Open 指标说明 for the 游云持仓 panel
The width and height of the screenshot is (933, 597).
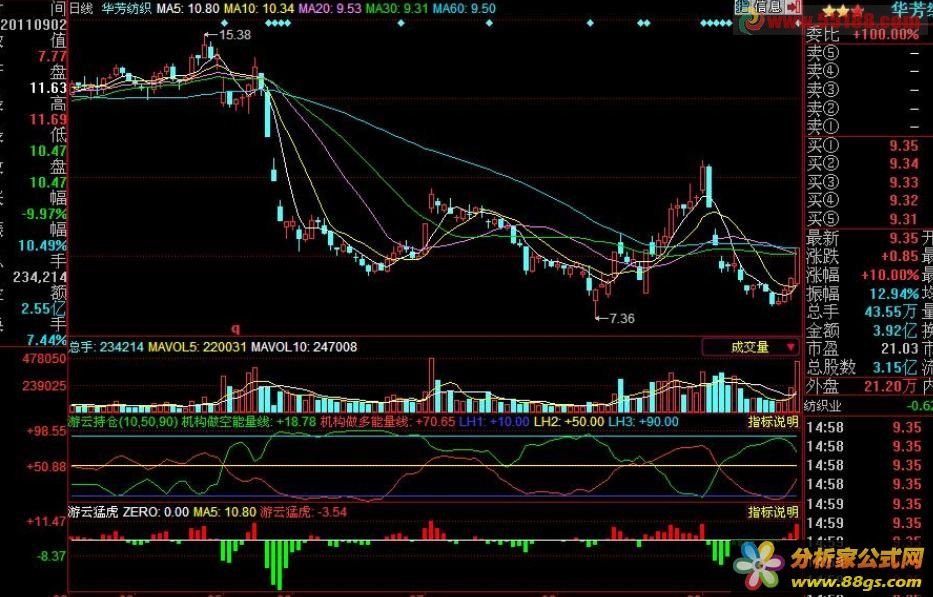tap(772, 422)
